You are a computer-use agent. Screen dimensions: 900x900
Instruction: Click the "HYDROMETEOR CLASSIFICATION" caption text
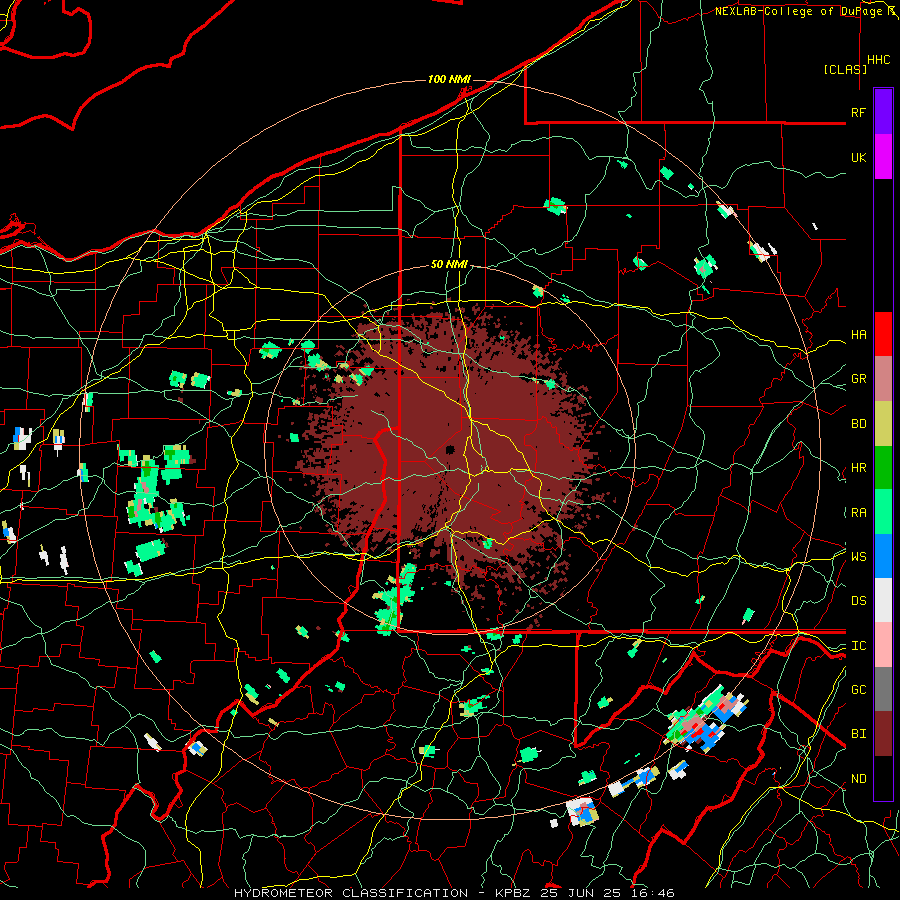pyautogui.click(x=351, y=893)
